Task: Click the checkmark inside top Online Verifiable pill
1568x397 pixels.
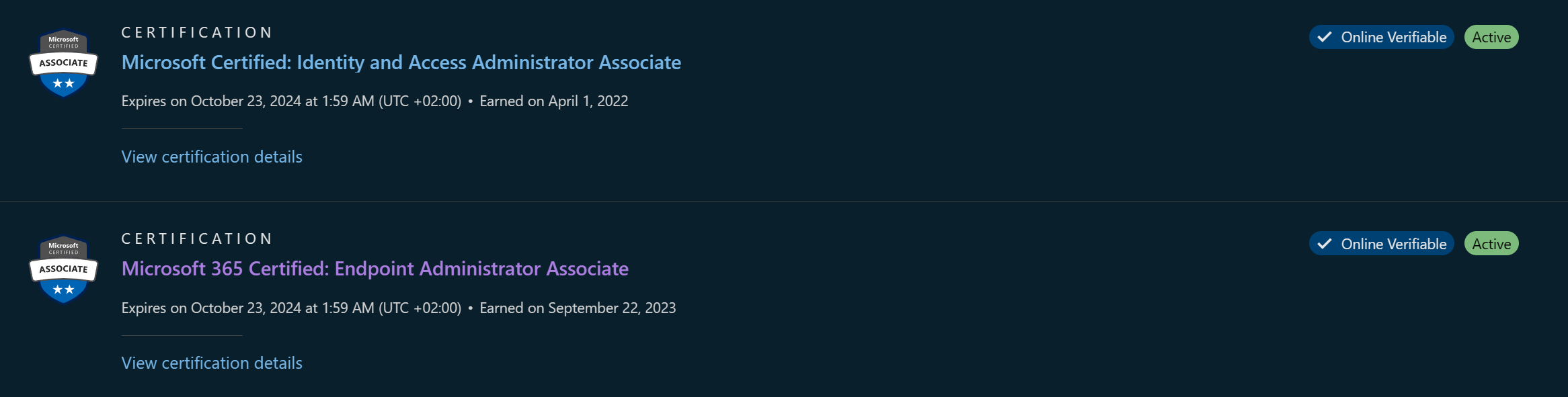Action: (x=1325, y=37)
